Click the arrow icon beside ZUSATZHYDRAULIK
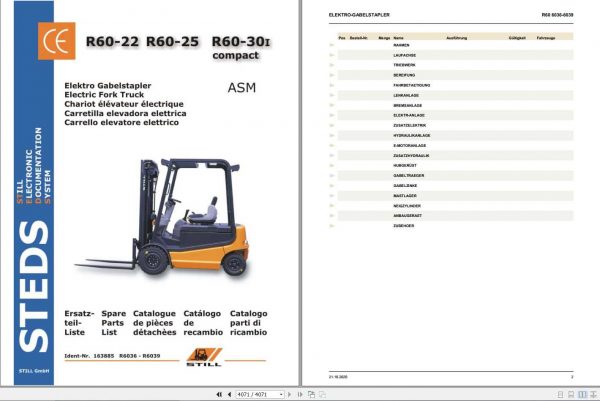The image size is (600, 401). point(332,156)
